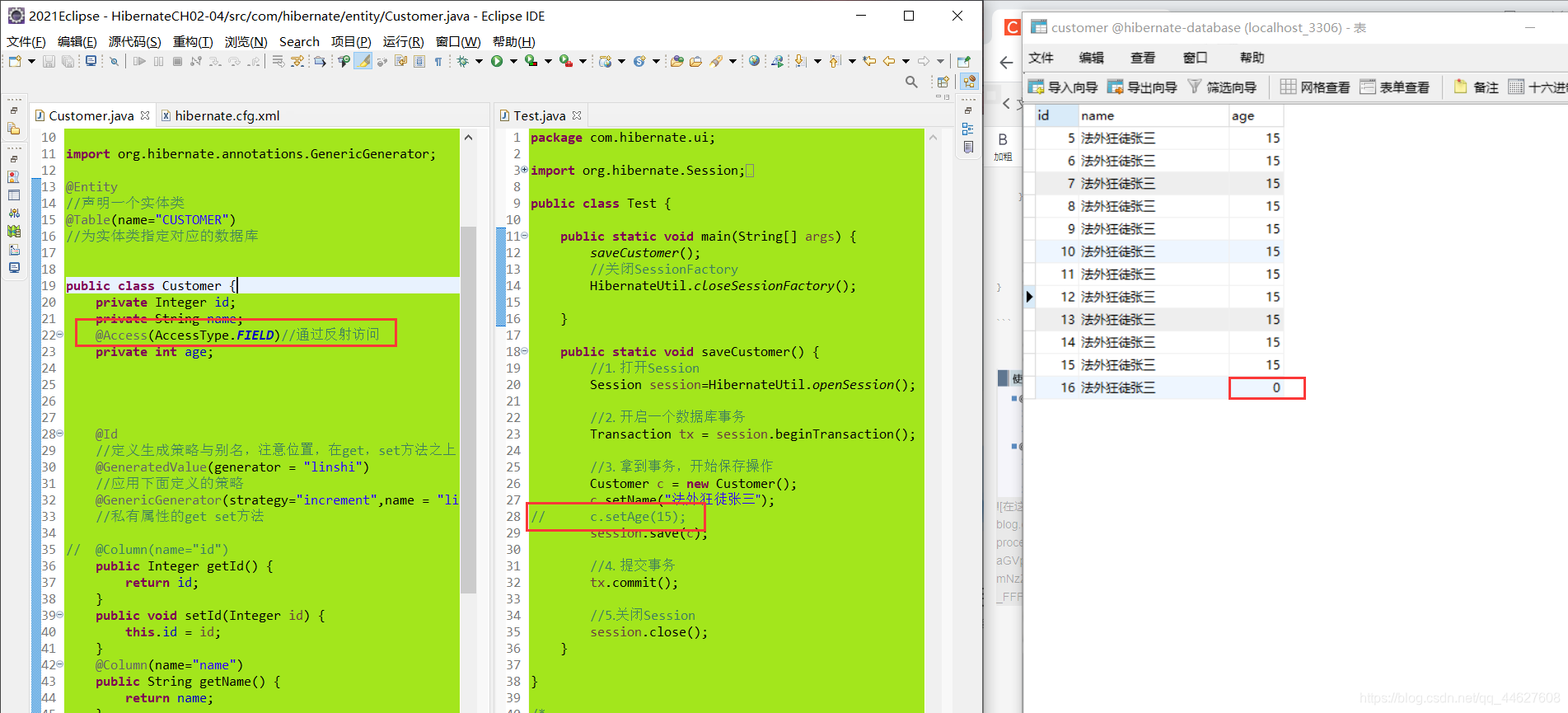
Task: Click Run Last Tool external tools icon
Action: [x=566, y=61]
